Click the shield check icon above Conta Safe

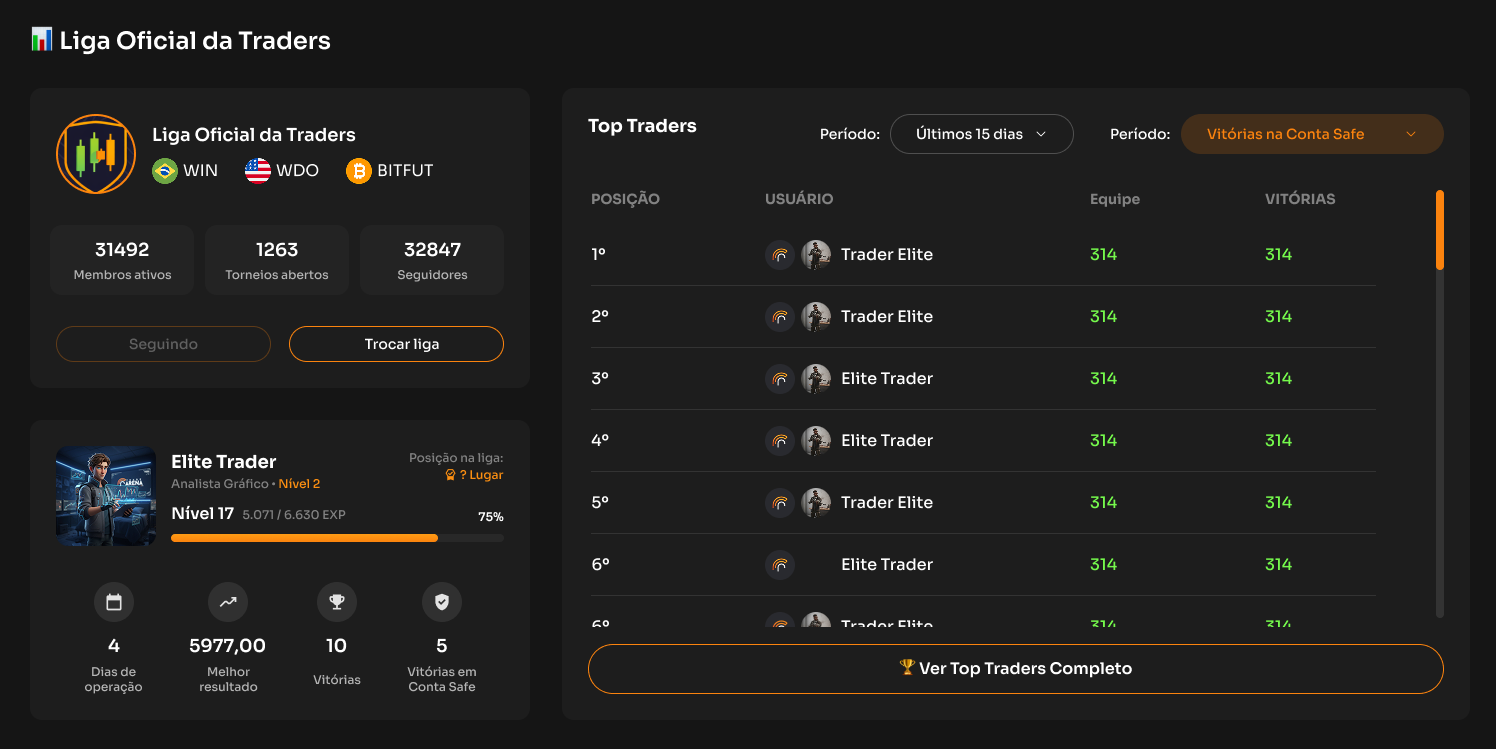pyautogui.click(x=442, y=602)
